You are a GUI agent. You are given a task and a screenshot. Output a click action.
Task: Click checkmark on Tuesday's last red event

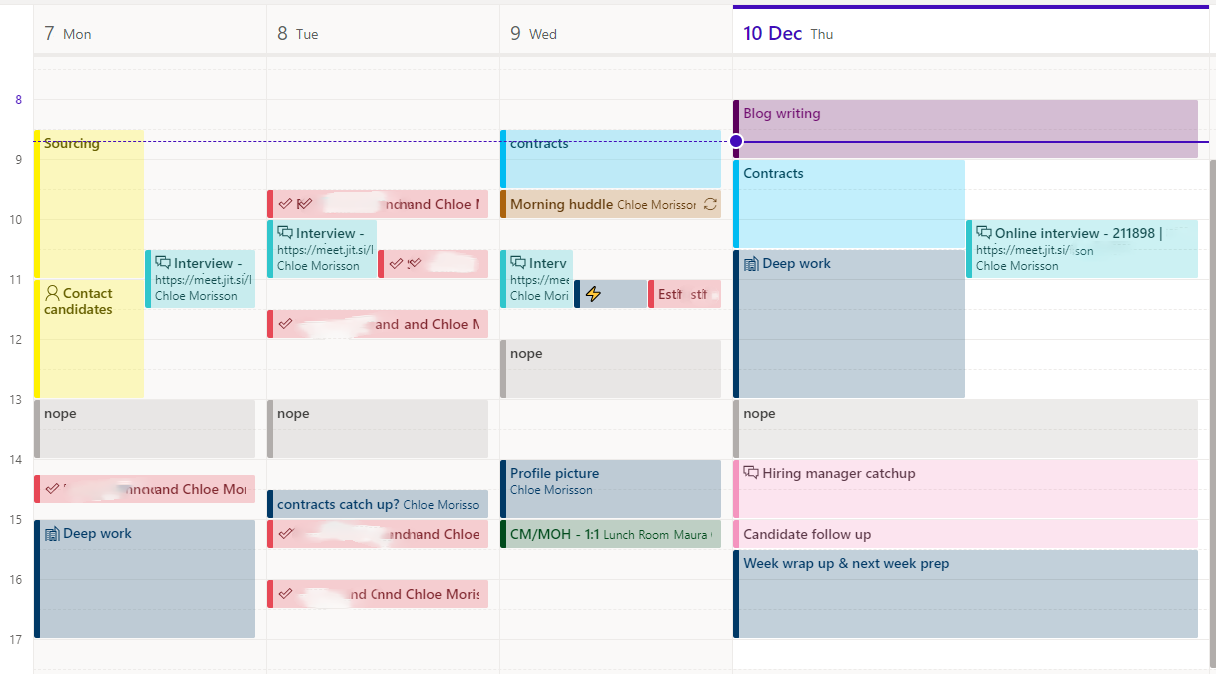pos(285,593)
